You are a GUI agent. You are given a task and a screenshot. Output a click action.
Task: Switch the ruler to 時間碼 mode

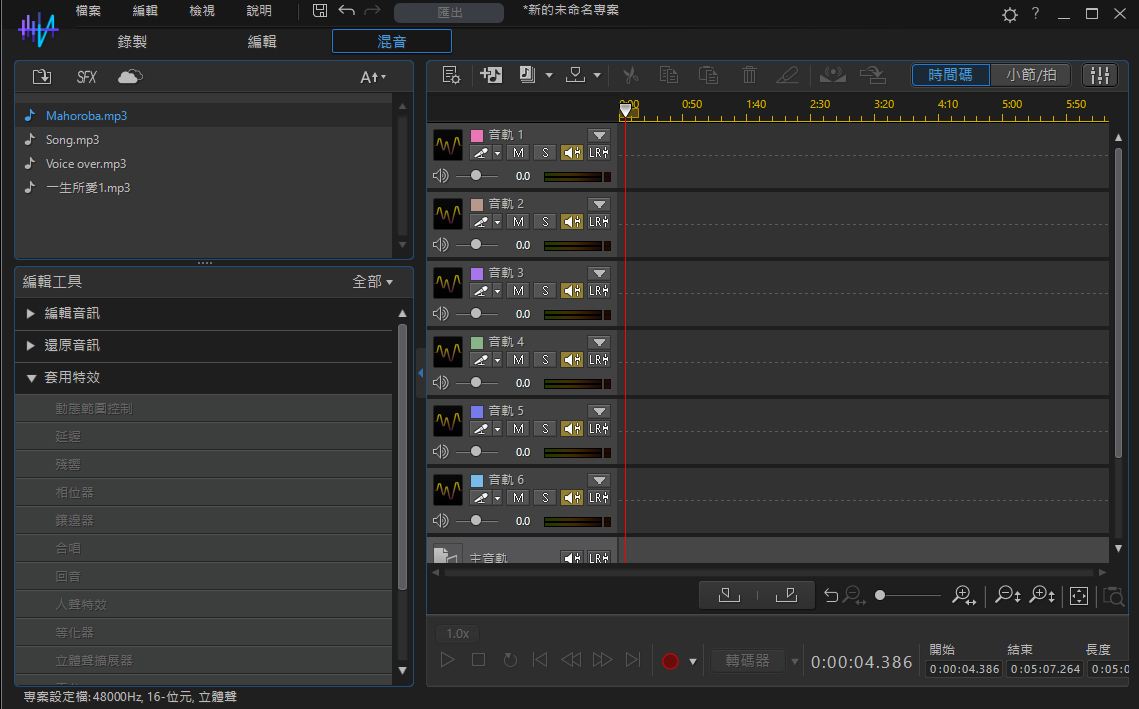(950, 75)
